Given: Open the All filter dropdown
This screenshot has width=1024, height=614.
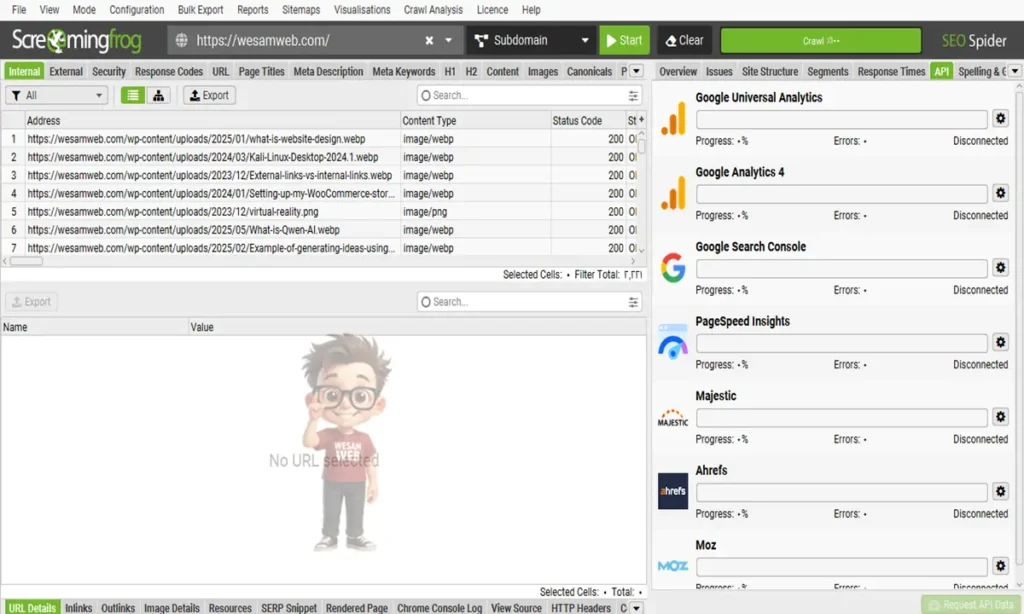Looking at the screenshot, I should click(x=56, y=95).
